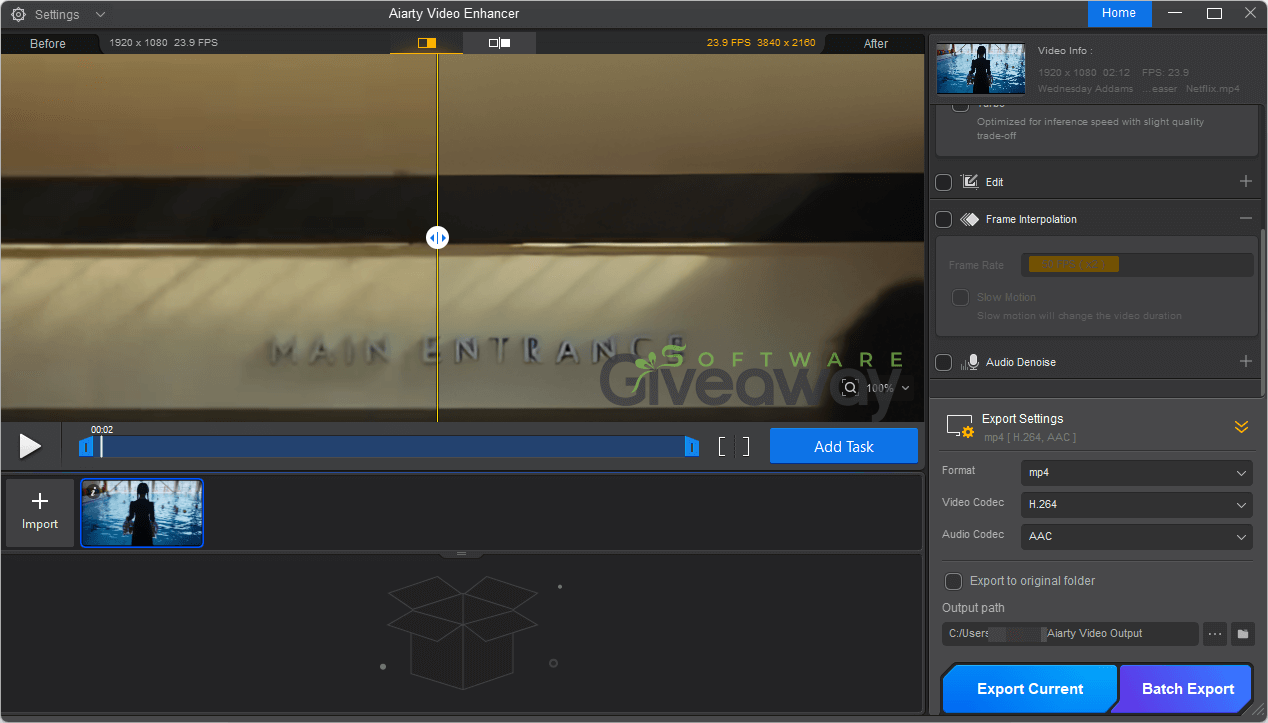
Task: Adjust the Frame Rate slider
Action: [x=1137, y=265]
